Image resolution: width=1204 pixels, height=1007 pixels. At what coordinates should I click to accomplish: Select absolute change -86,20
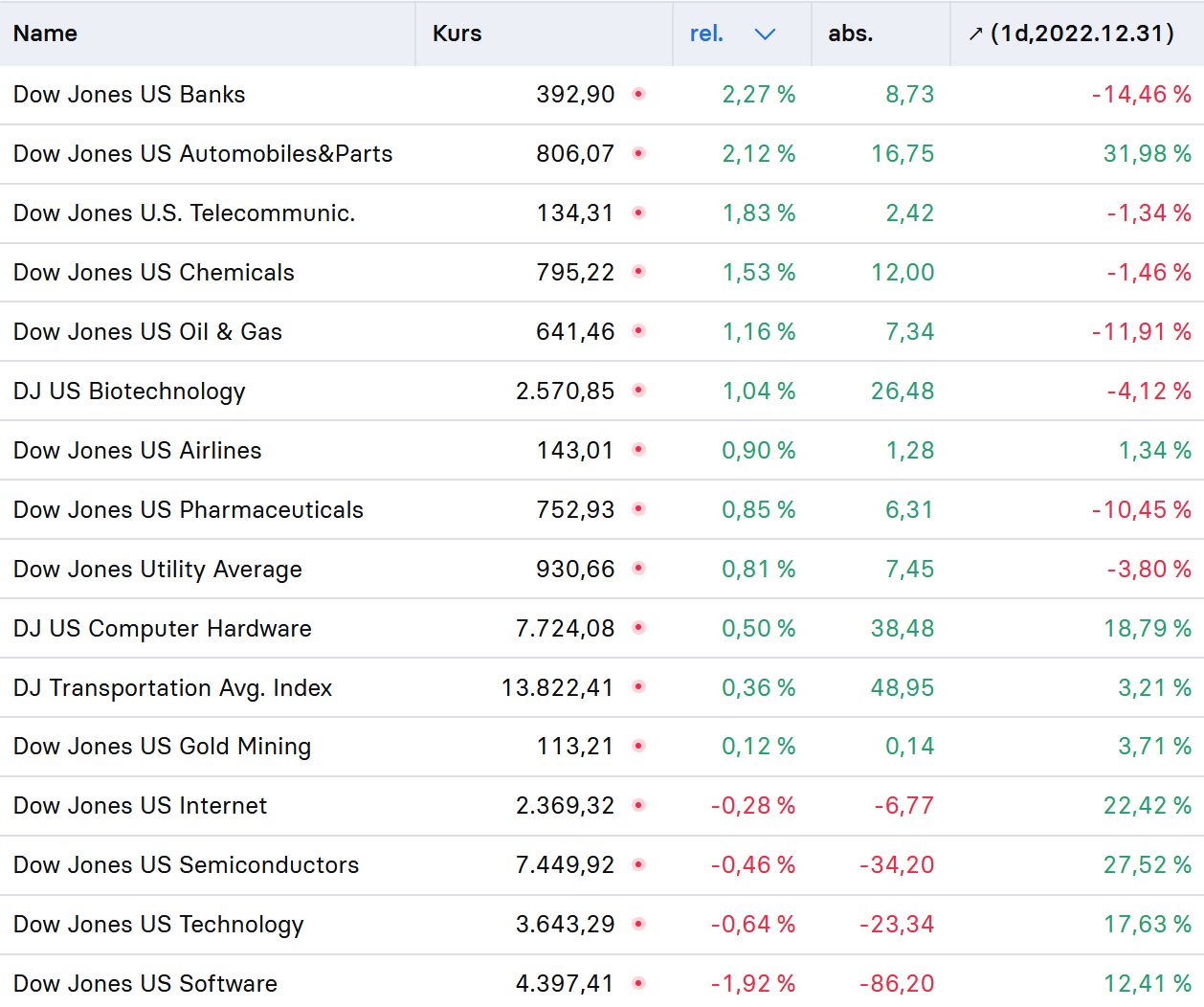(897, 983)
